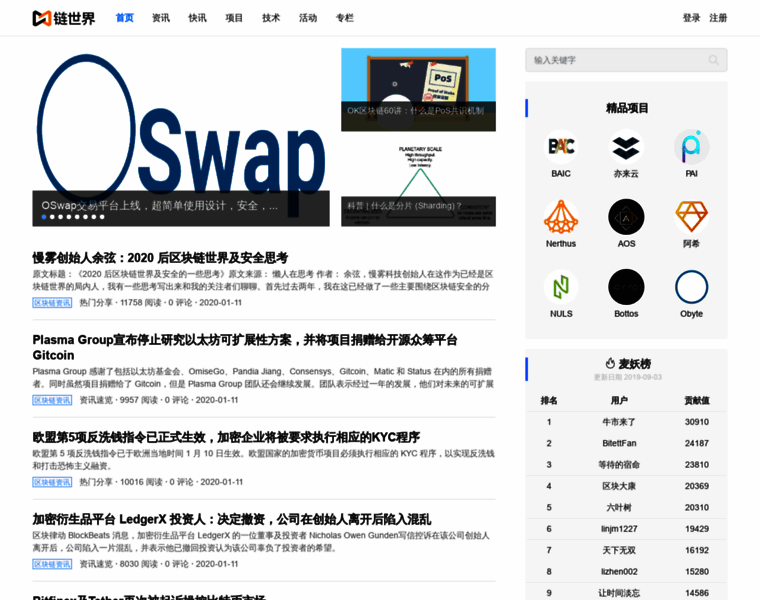Open the 什么是分片 Sharding thumbnail
This screenshot has width=760, height=600.
418,185
